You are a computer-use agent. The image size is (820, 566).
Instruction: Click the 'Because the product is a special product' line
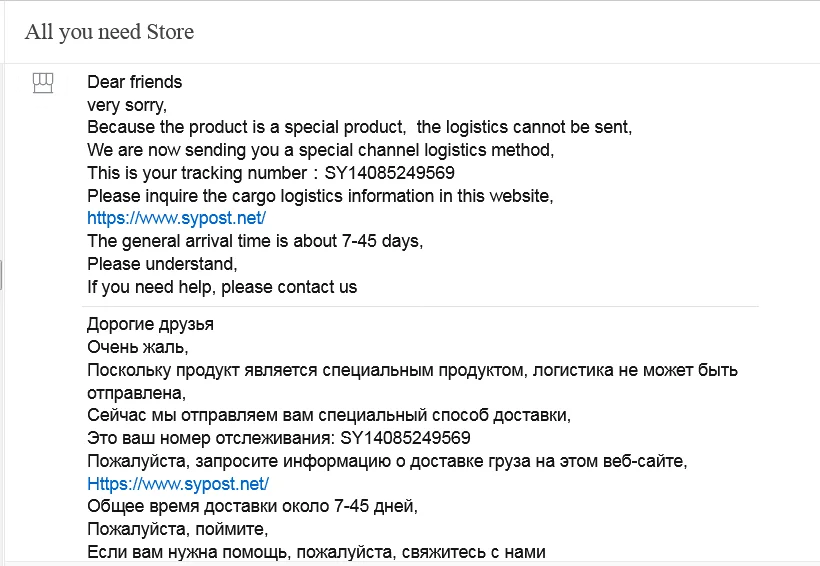[x=360, y=127]
